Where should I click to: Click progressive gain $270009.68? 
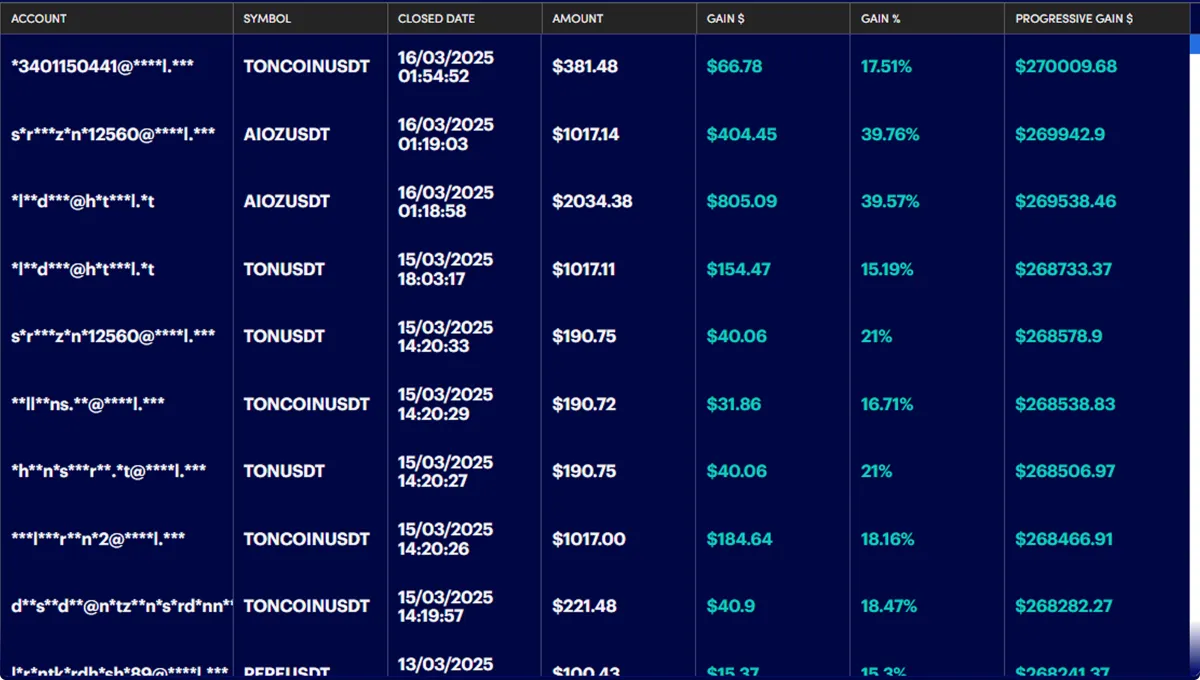tap(1066, 67)
